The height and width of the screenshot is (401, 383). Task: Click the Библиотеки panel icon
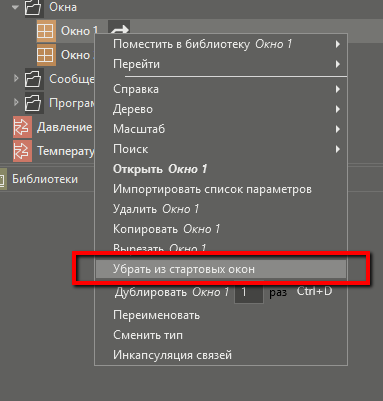point(2,179)
